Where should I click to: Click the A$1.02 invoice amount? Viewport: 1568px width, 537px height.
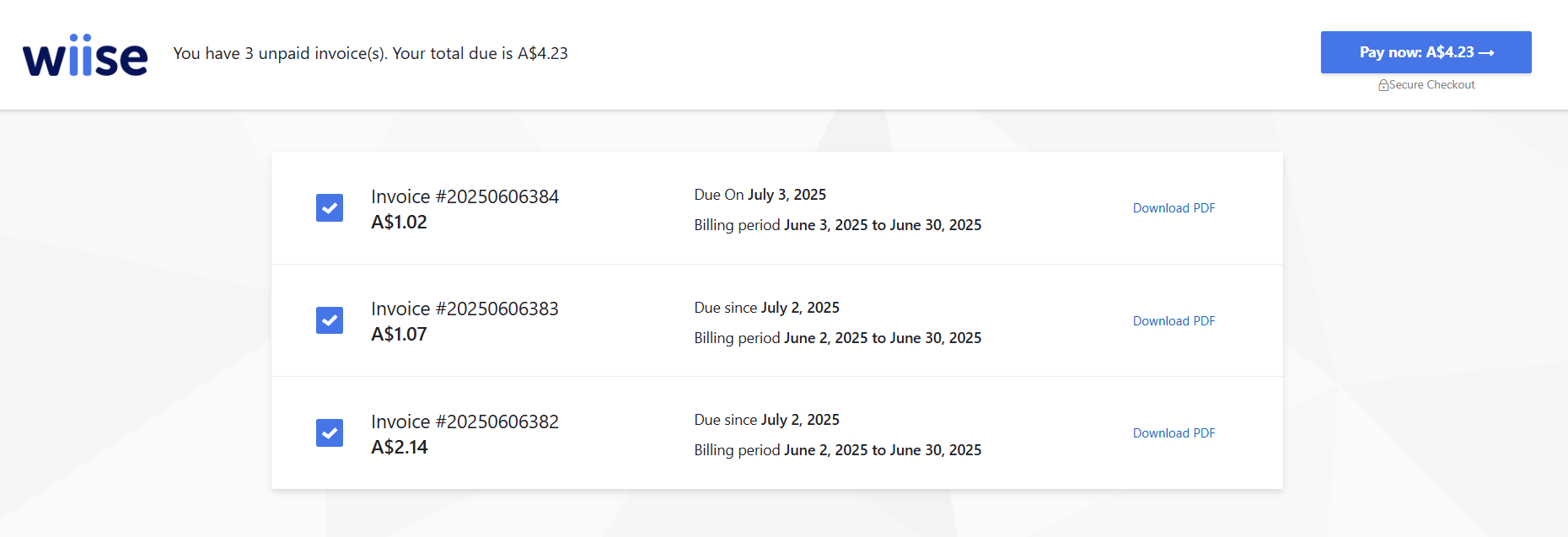point(400,222)
